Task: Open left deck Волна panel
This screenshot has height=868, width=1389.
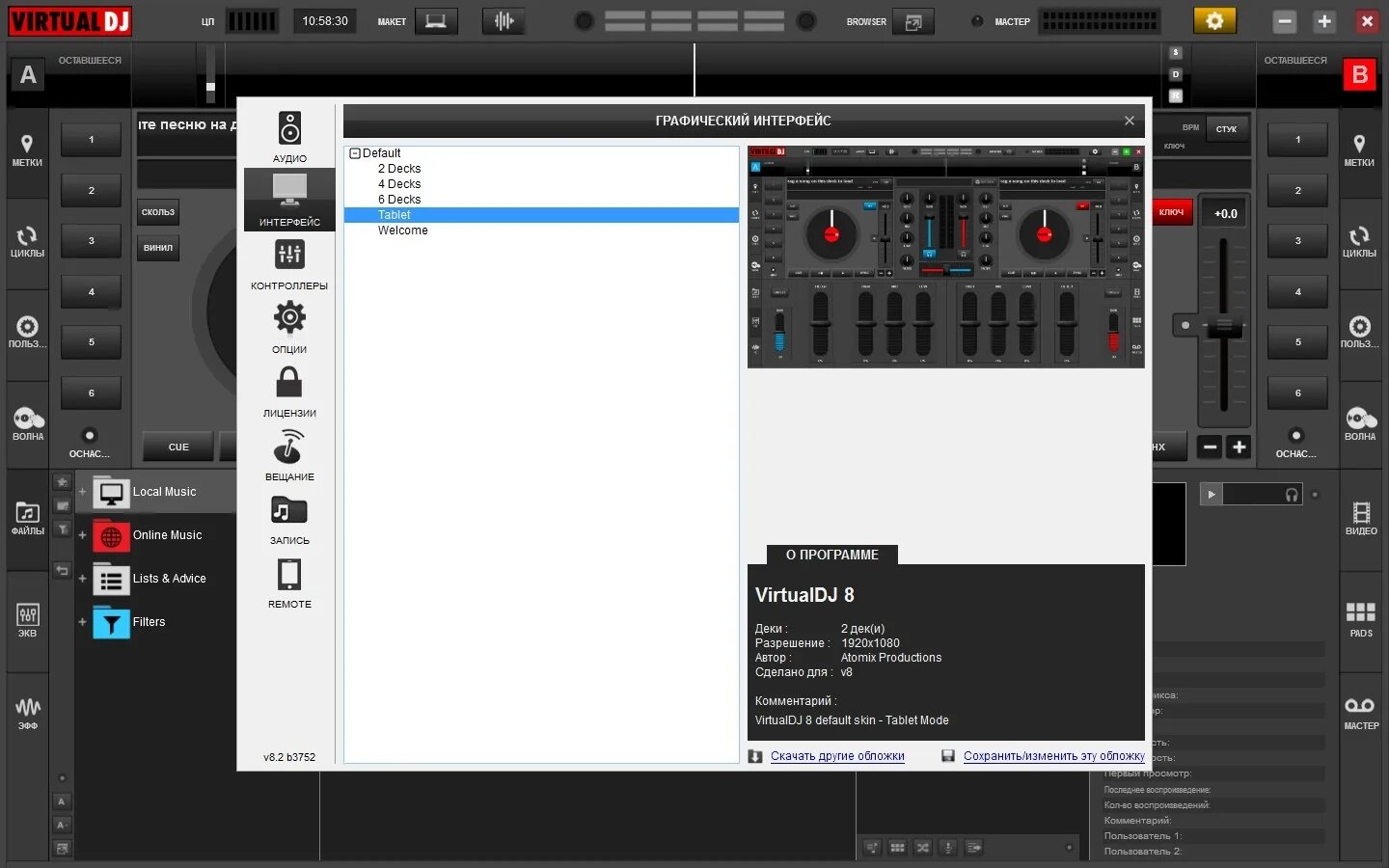Action: (x=28, y=424)
